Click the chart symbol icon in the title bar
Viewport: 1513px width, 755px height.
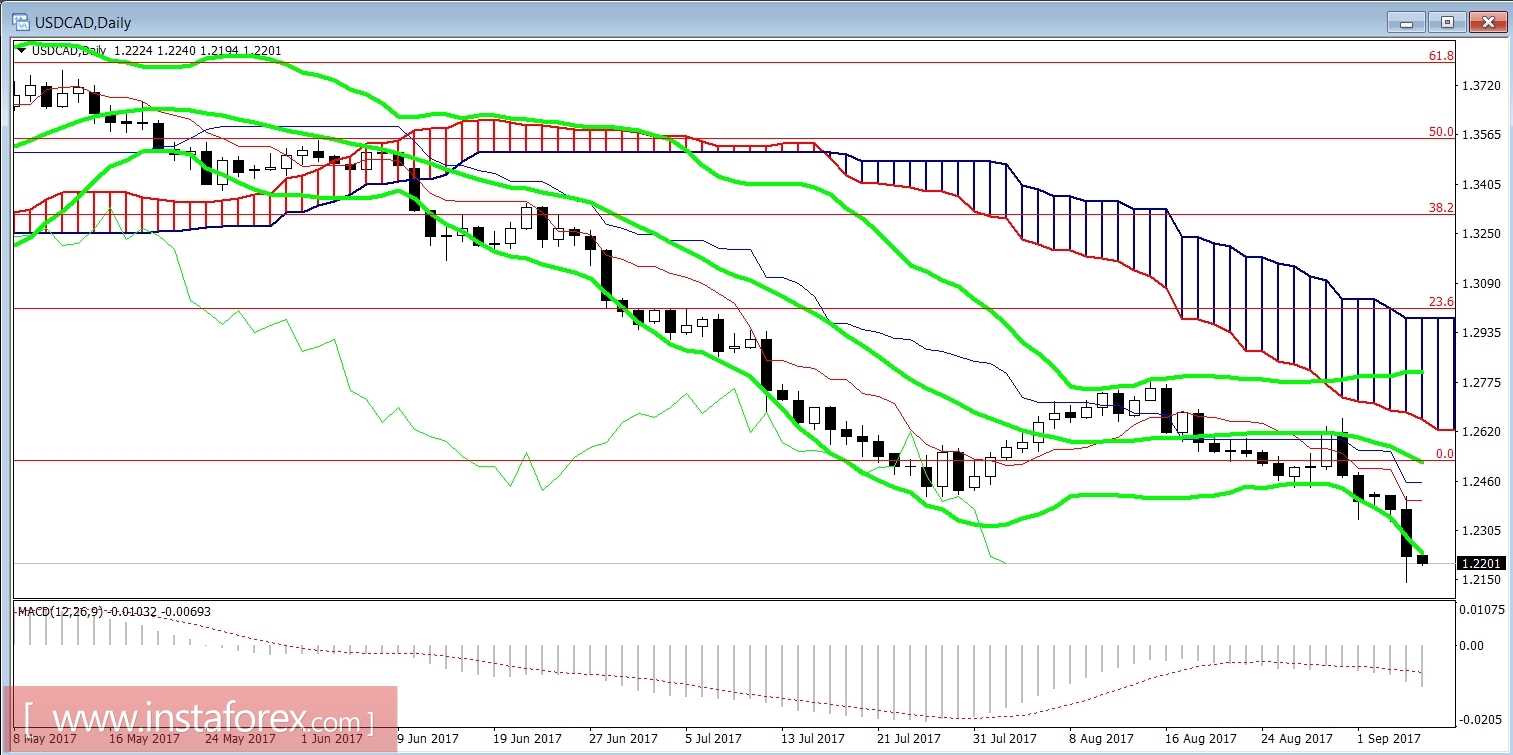point(20,21)
